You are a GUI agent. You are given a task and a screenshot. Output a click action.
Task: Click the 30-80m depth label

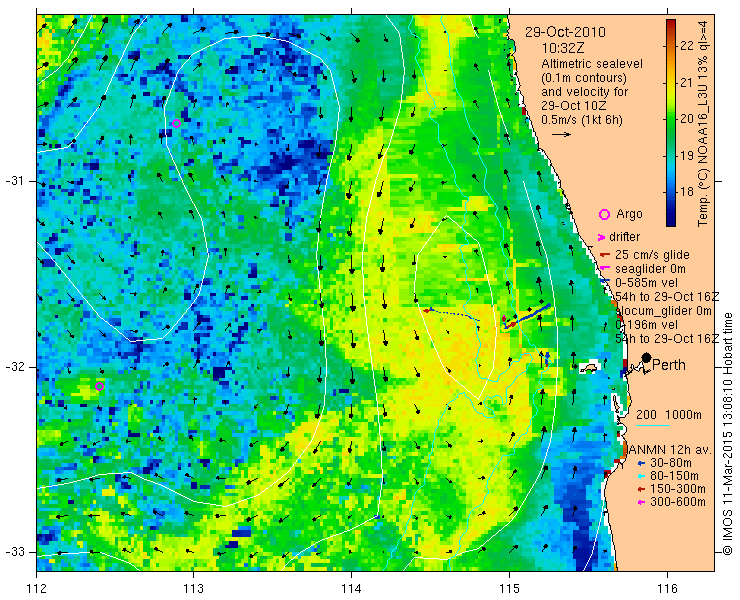tap(671, 463)
